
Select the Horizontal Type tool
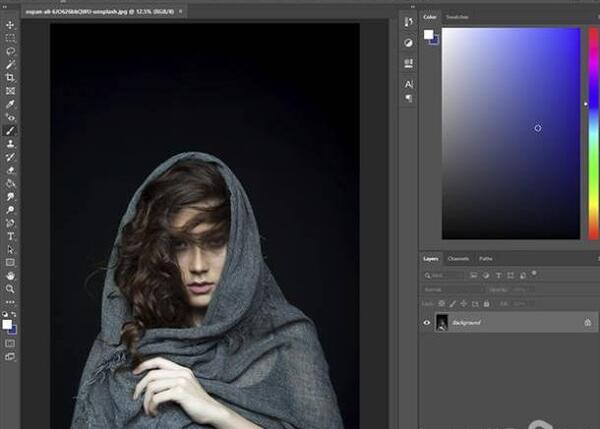10,237
